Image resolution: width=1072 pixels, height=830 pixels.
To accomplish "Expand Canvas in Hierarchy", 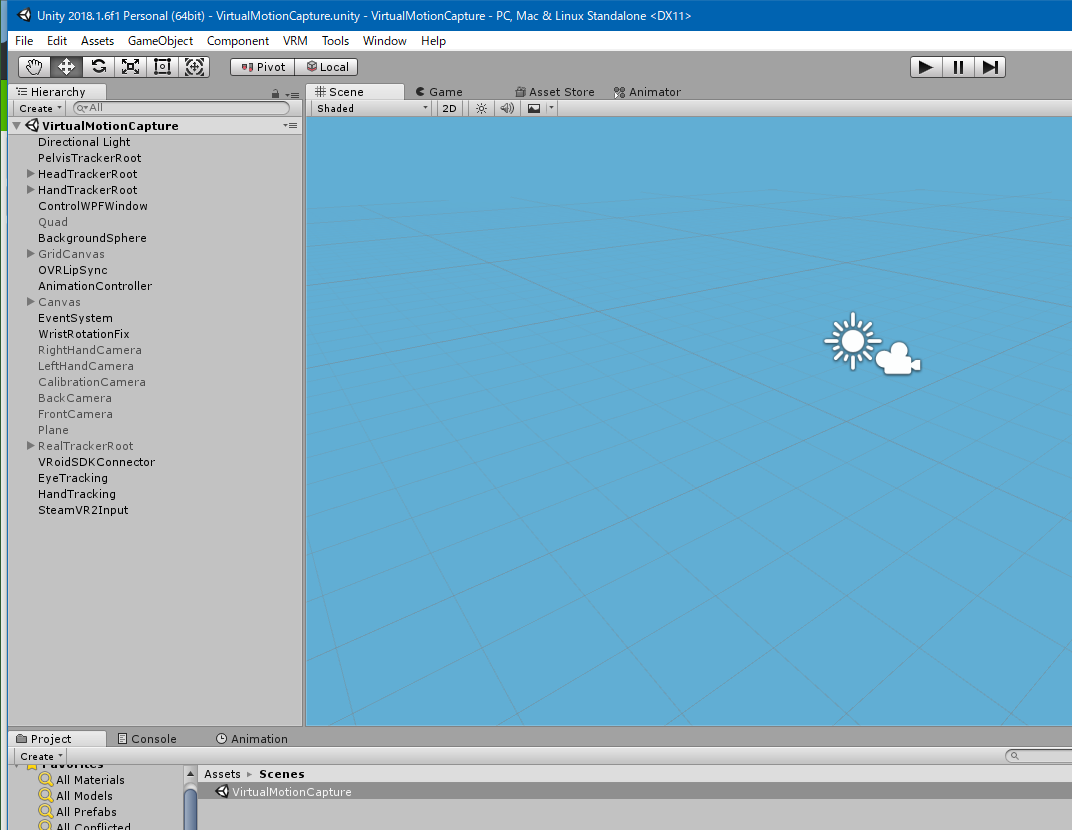I will [31, 302].
